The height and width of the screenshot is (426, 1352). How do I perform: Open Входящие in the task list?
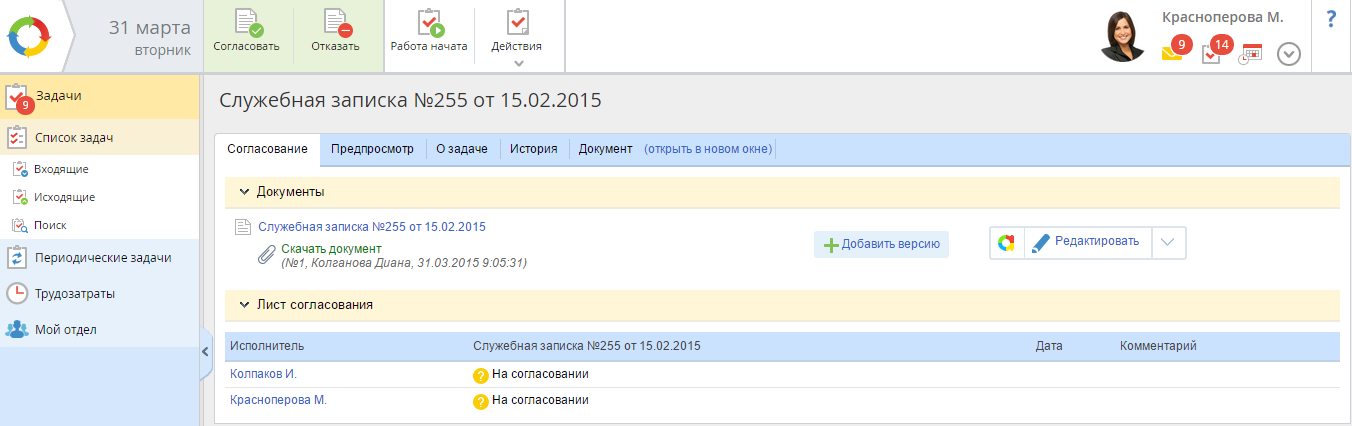(x=61, y=169)
